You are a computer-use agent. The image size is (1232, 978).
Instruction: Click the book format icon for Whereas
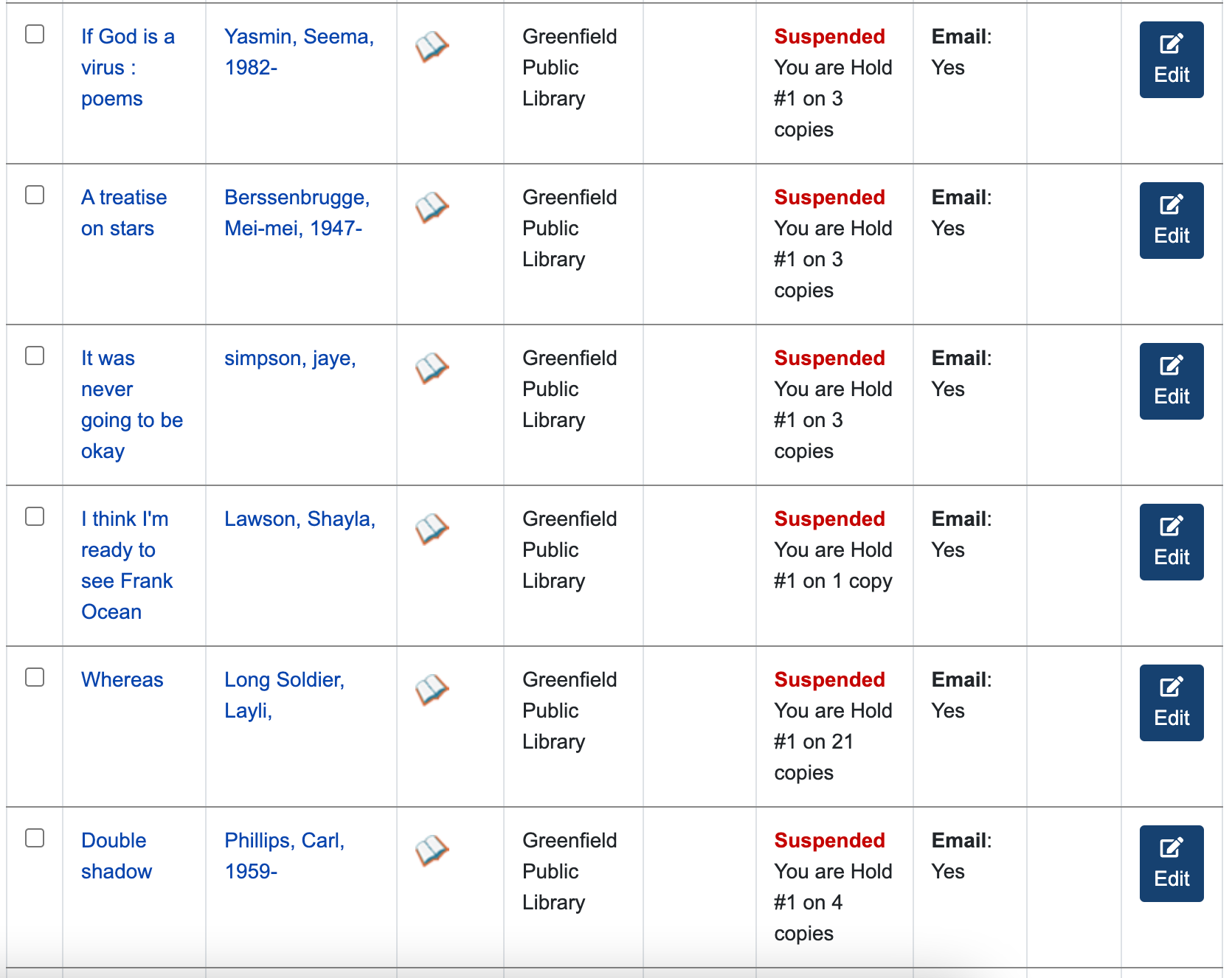432,690
